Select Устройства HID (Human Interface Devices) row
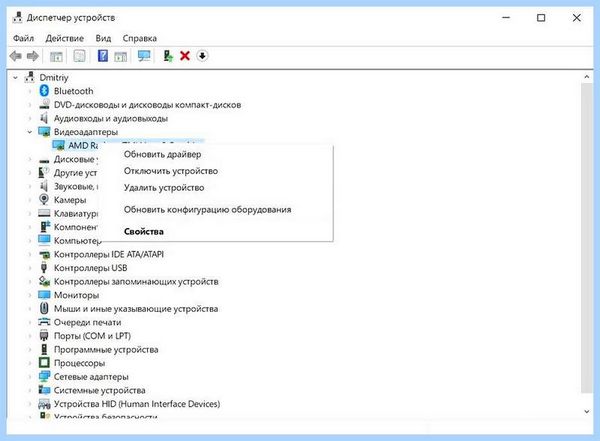 point(137,404)
